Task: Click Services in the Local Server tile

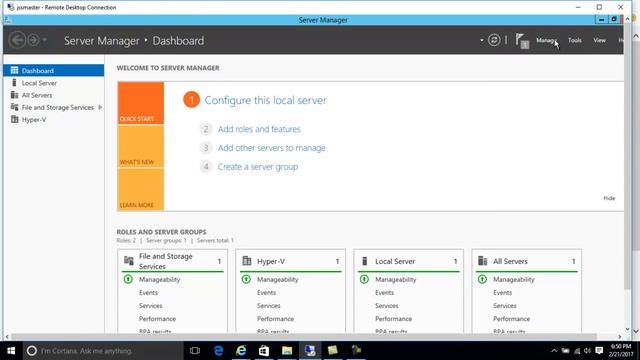Action: [387, 306]
